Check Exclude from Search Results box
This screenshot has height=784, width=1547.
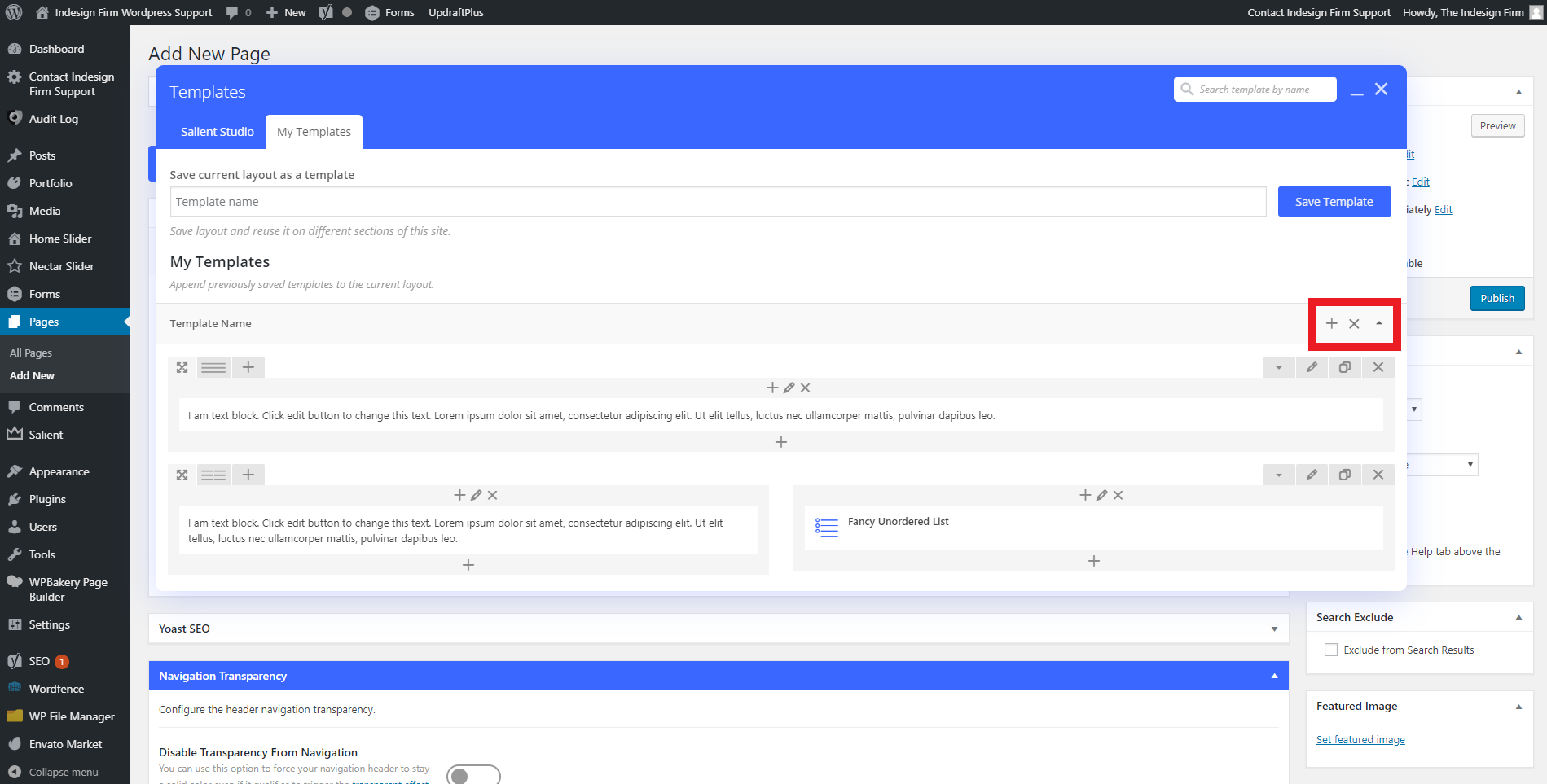pos(1331,650)
